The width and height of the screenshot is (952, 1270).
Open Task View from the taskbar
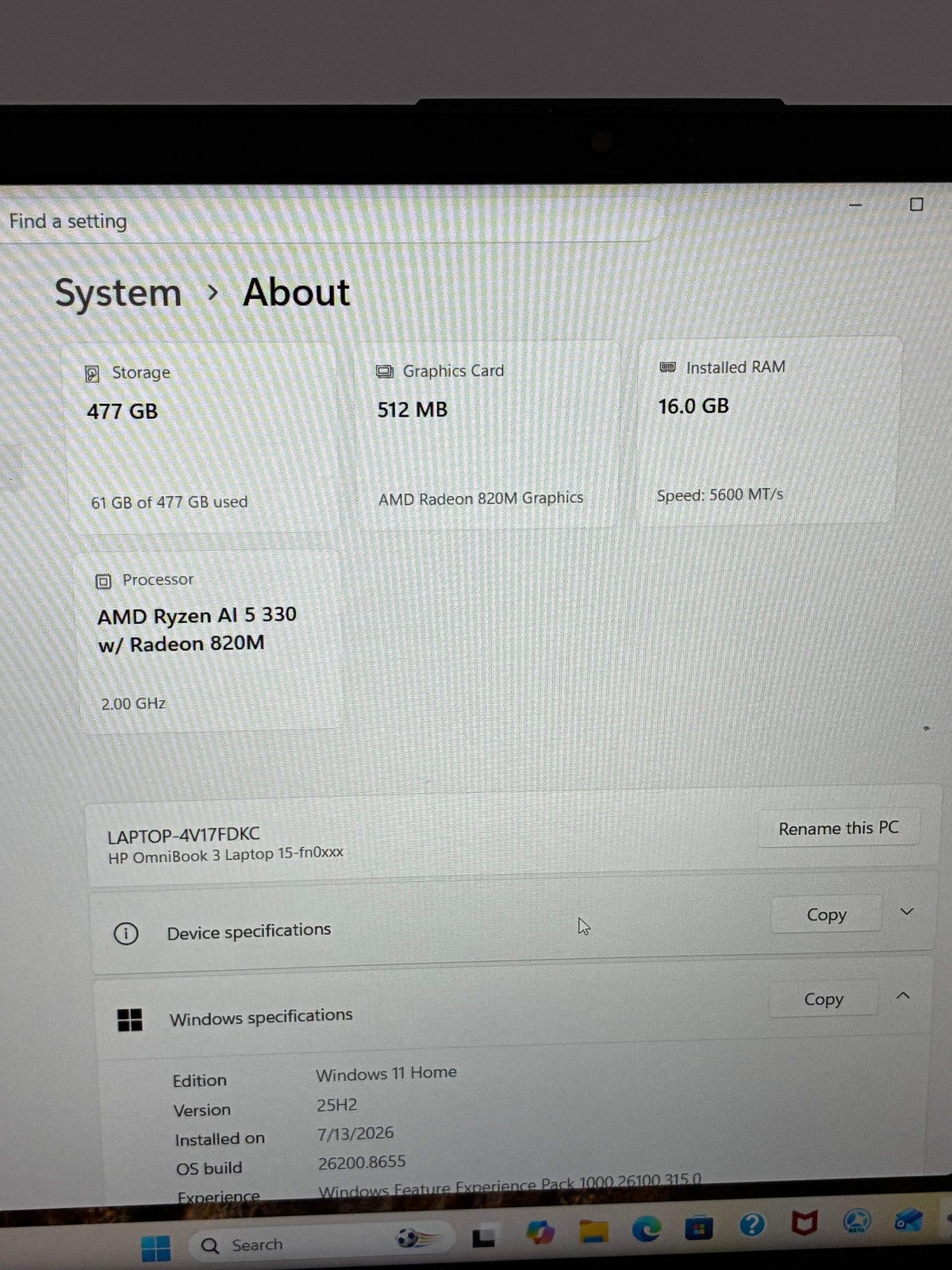tap(484, 1237)
